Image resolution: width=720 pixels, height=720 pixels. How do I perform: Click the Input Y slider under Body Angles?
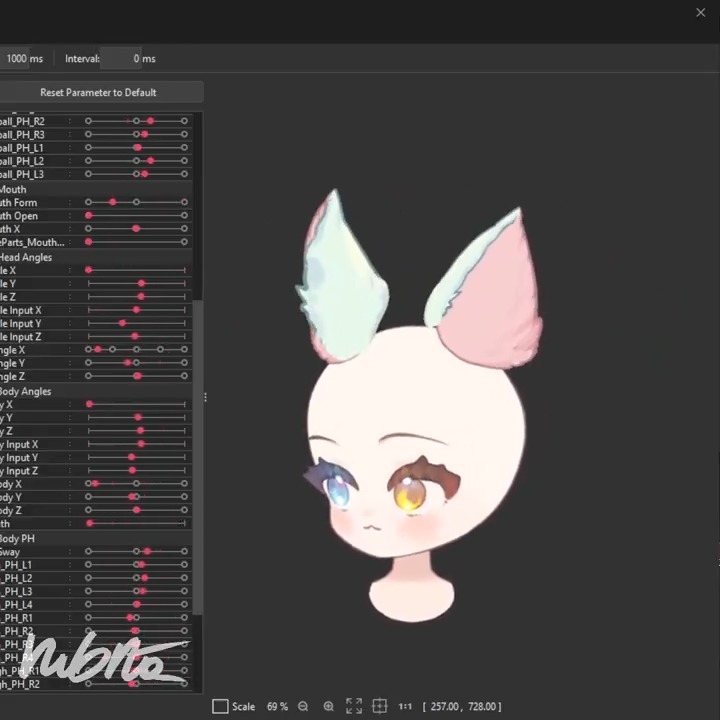tap(136, 457)
